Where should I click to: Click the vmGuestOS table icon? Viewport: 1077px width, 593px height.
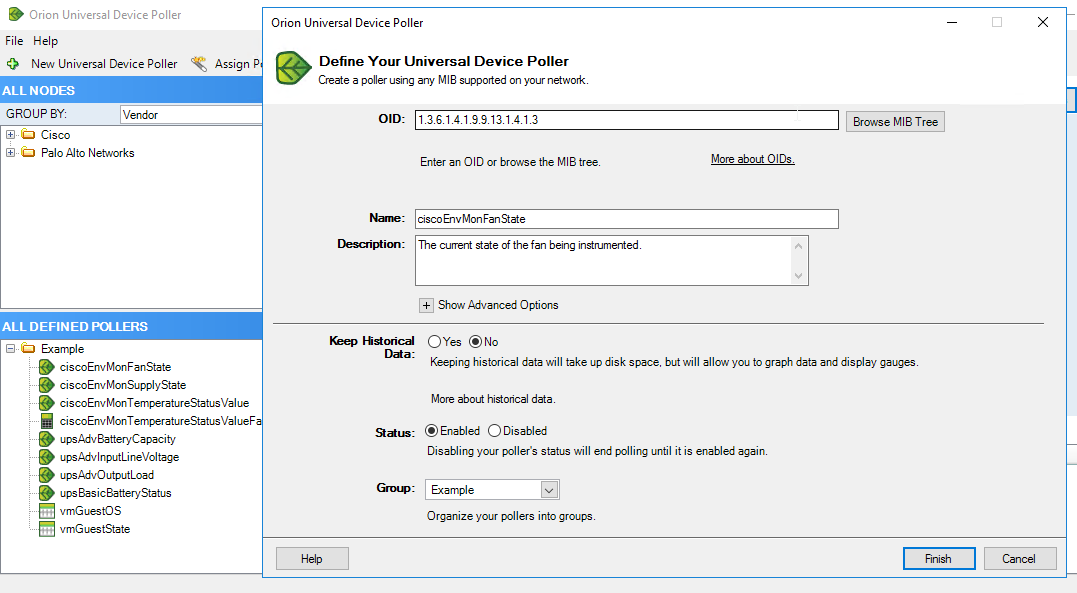(x=47, y=511)
